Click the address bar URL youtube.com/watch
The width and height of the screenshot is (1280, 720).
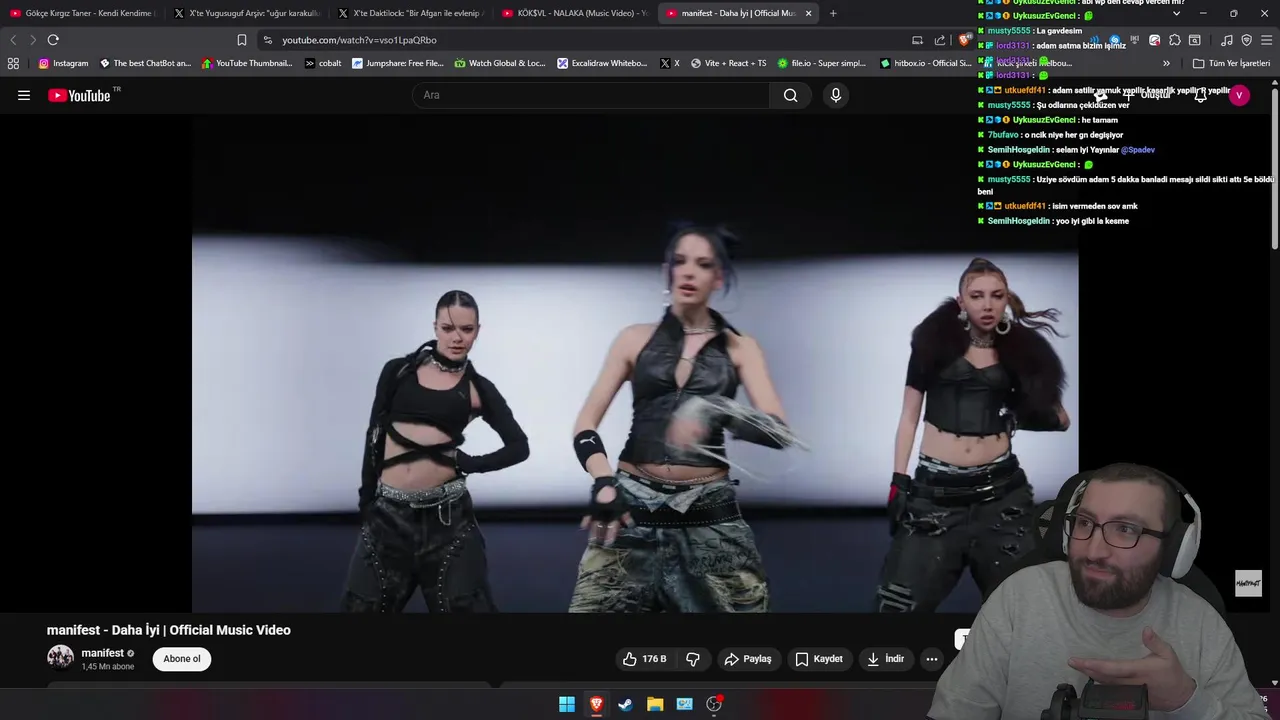359,40
